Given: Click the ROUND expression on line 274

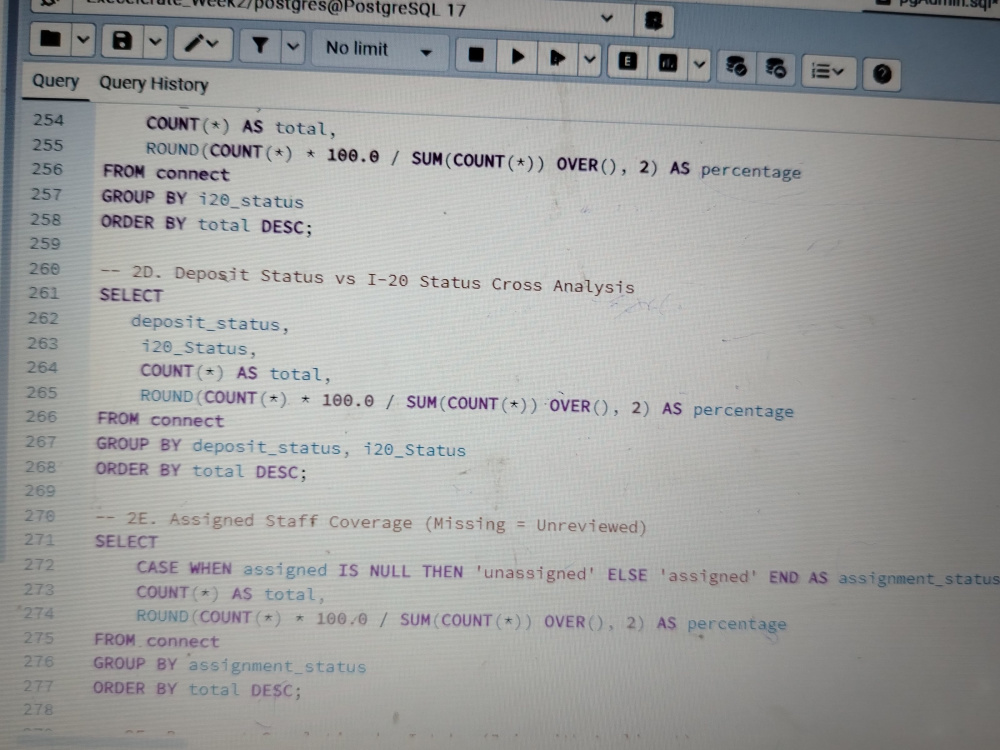Looking at the screenshot, I should tap(460, 620).
